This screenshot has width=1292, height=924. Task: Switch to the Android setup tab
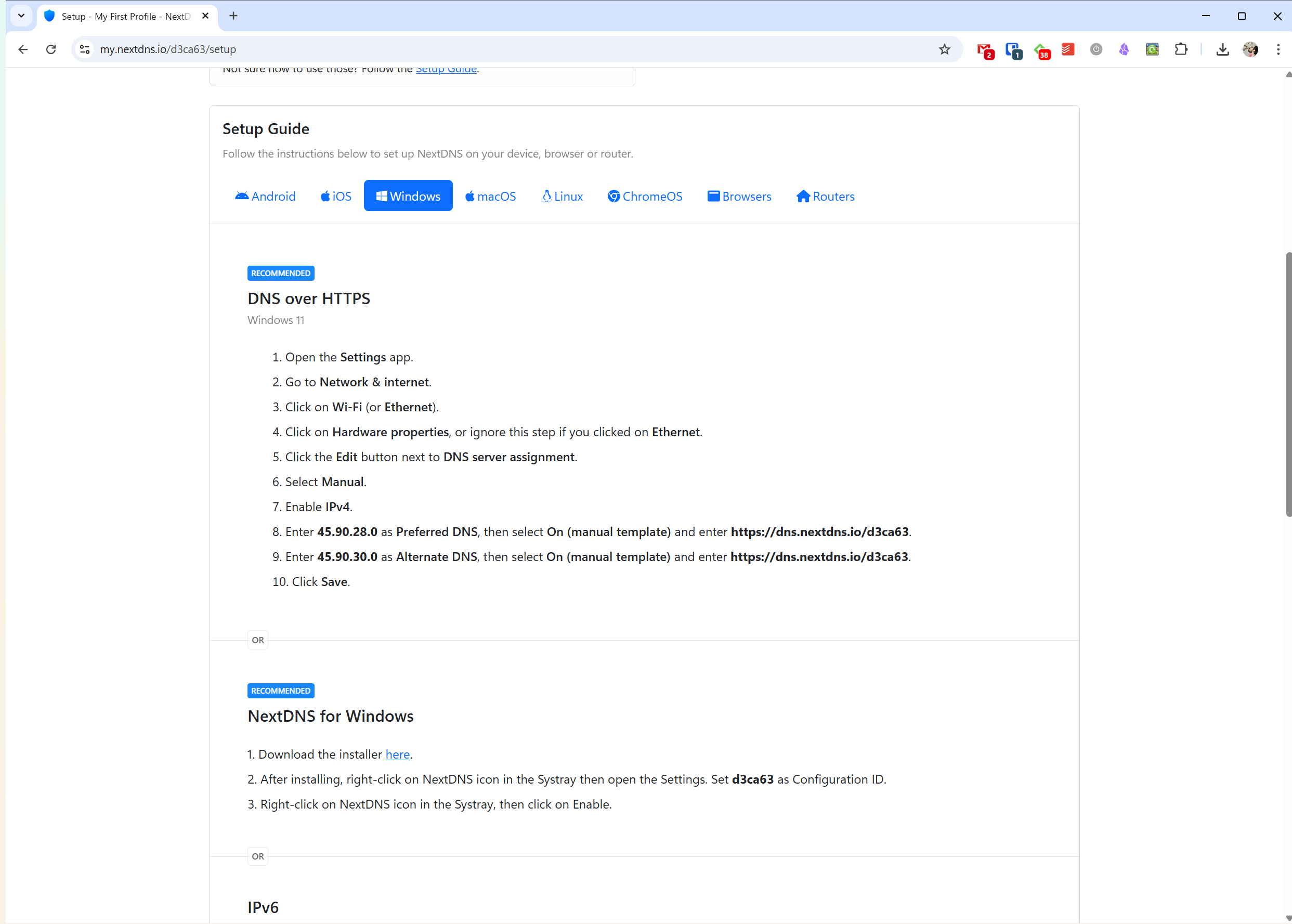(x=265, y=197)
